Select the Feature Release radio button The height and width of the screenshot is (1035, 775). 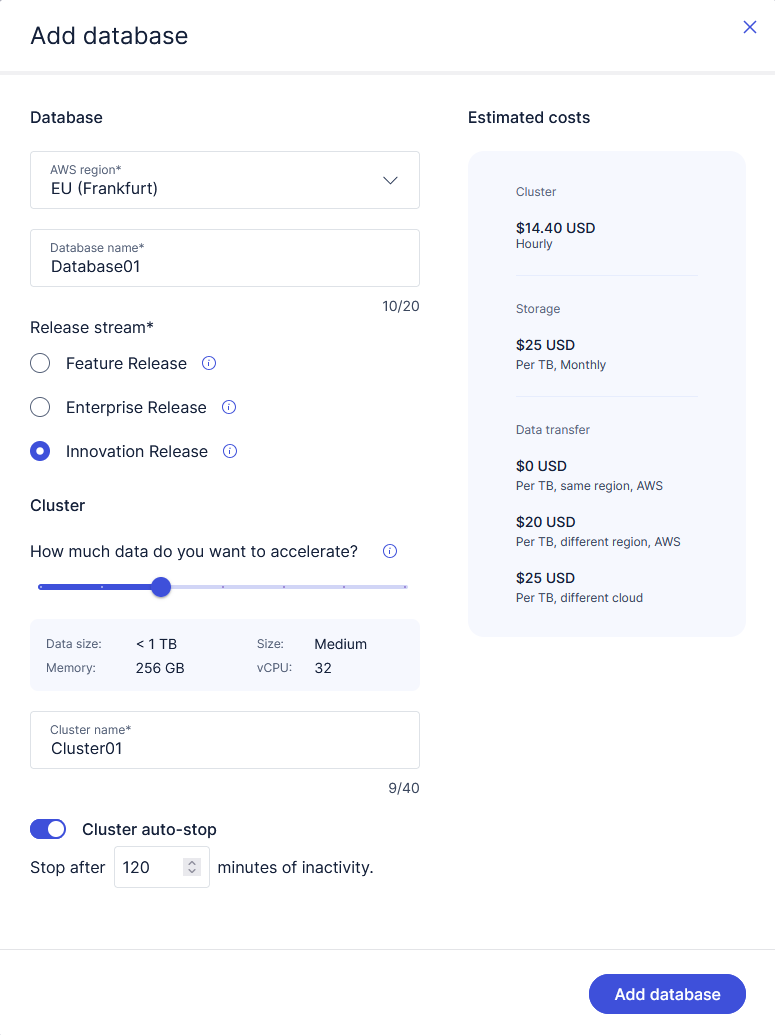(x=40, y=363)
